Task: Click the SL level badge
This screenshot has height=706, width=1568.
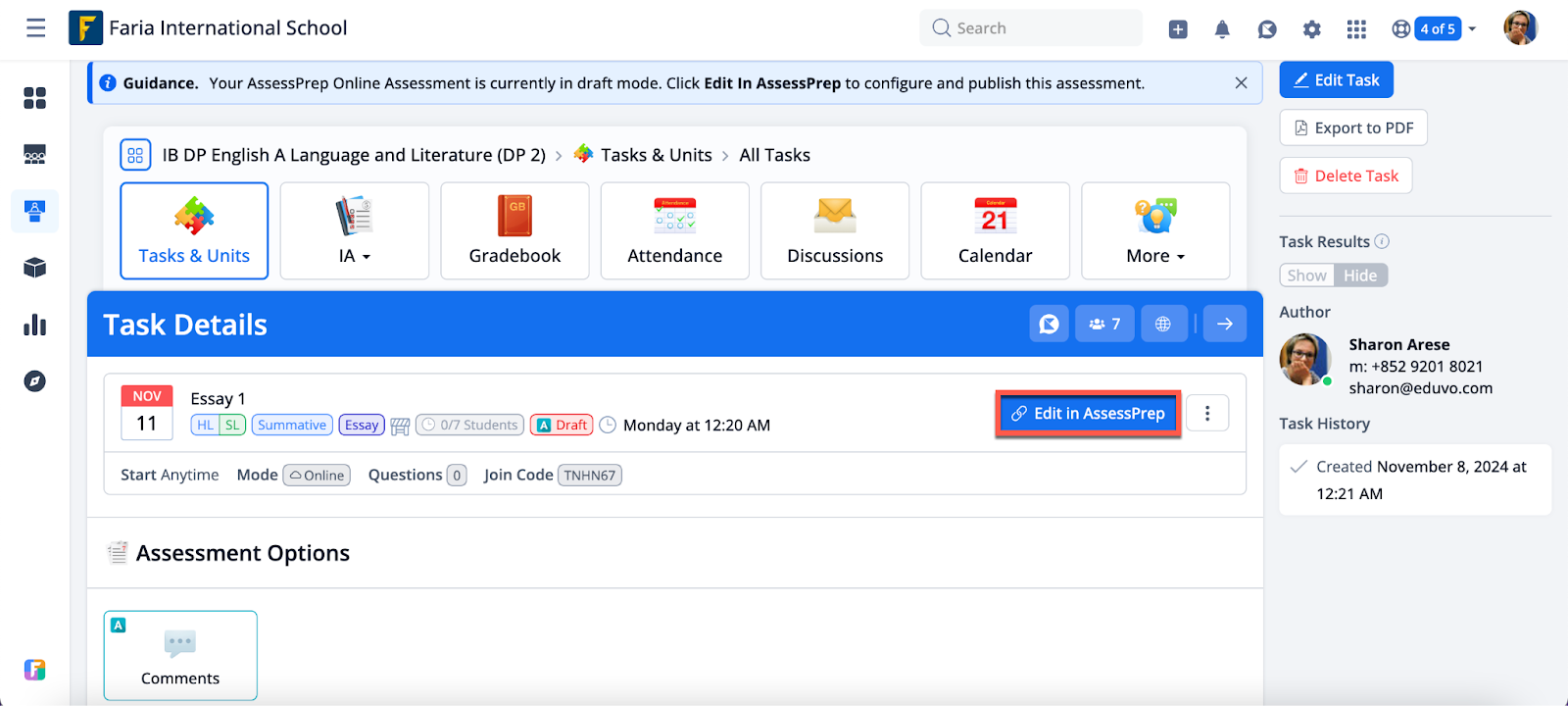Action: 232,425
